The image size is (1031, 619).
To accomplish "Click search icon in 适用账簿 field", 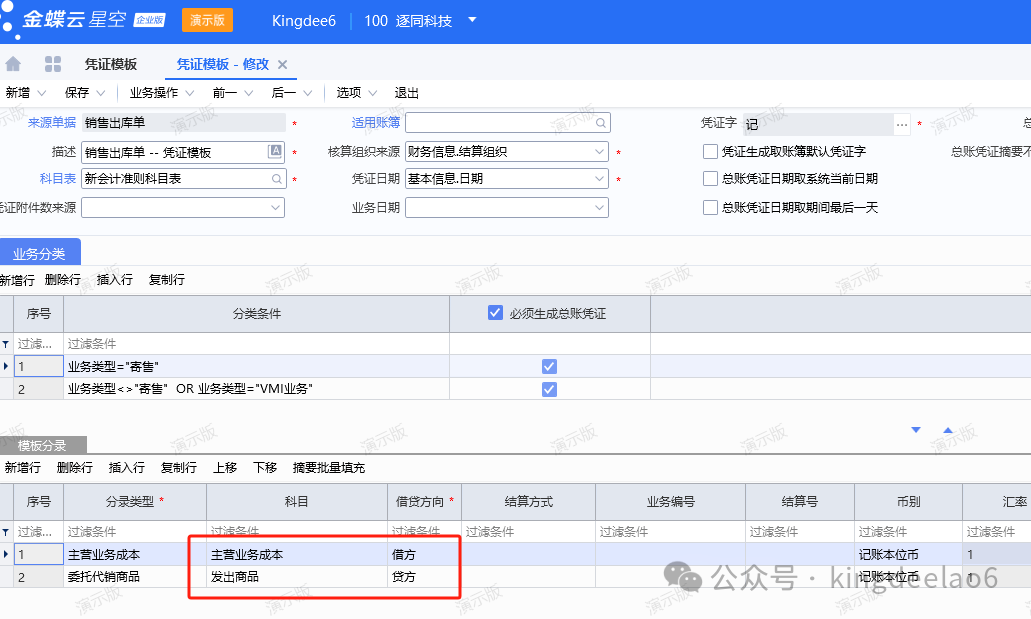I will coord(600,123).
